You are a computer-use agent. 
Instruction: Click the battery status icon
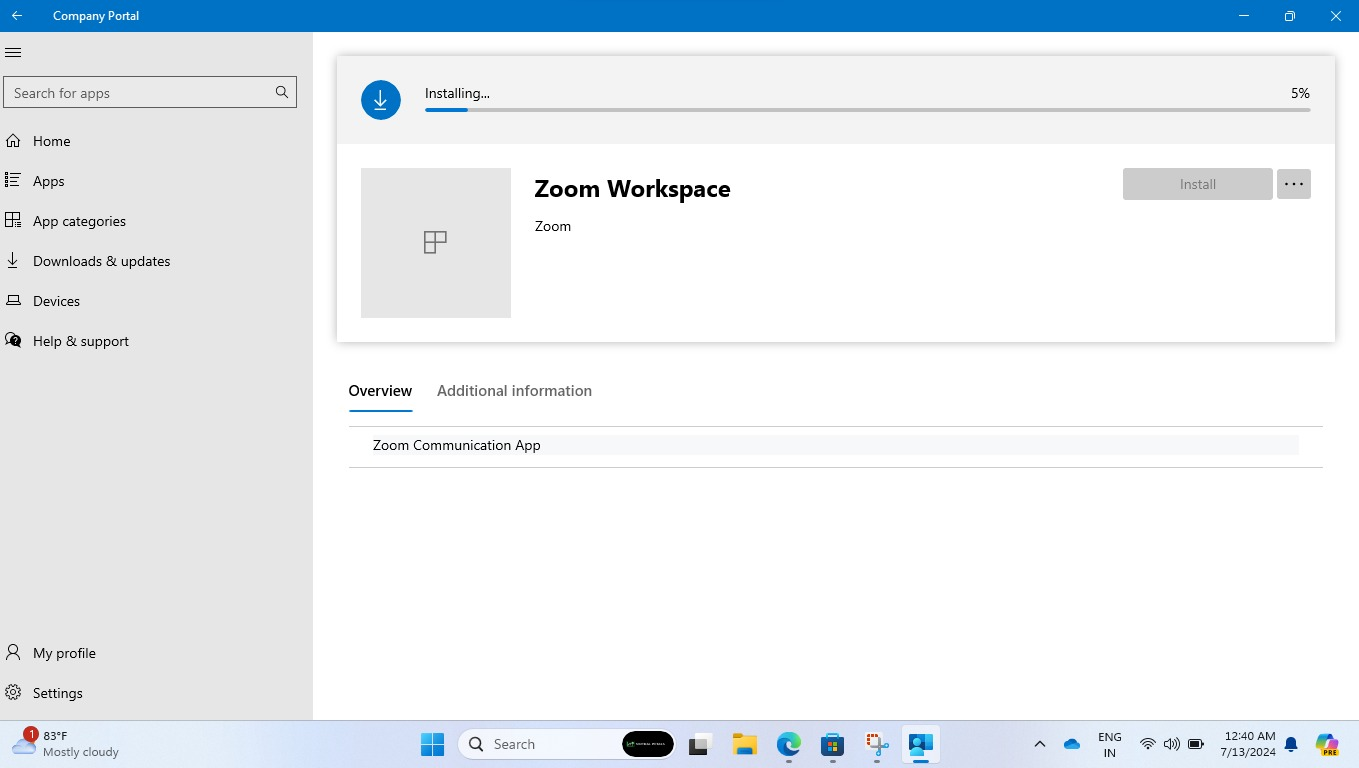[x=1196, y=744]
